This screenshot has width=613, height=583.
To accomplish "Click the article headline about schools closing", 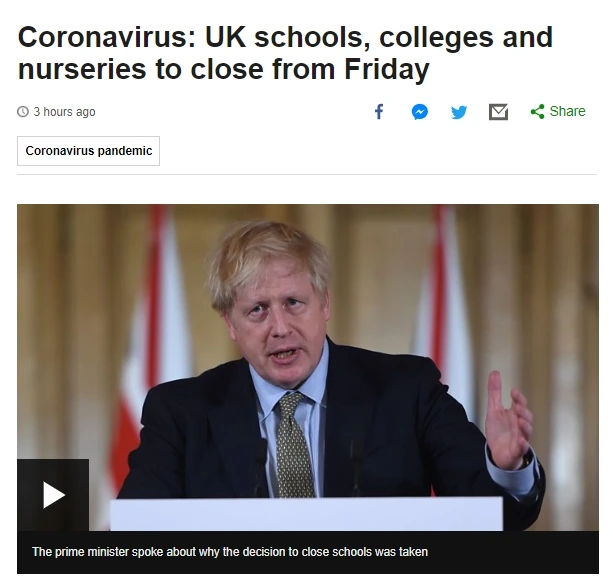I will coord(285,53).
